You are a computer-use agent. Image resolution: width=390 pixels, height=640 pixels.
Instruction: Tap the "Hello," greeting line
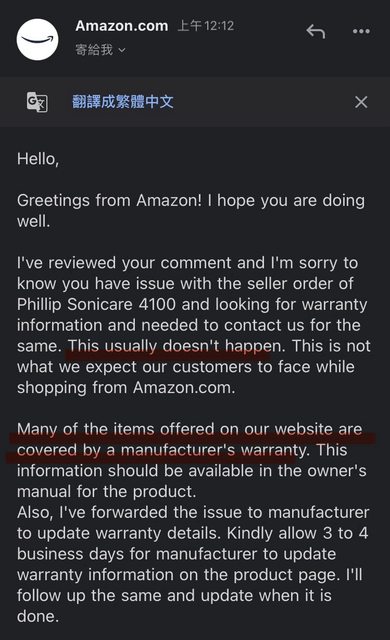pyautogui.click(x=38, y=159)
